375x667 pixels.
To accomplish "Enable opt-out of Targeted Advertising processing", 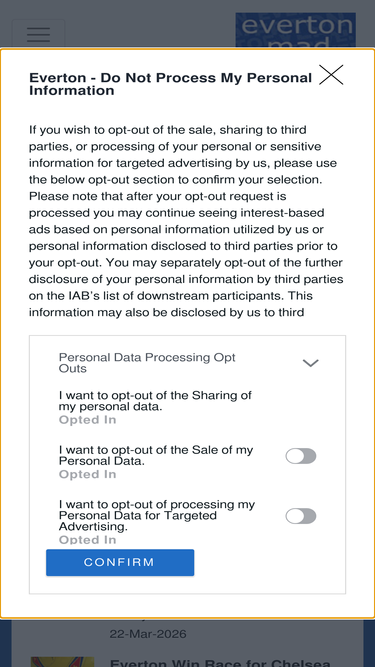I will coord(301,516).
